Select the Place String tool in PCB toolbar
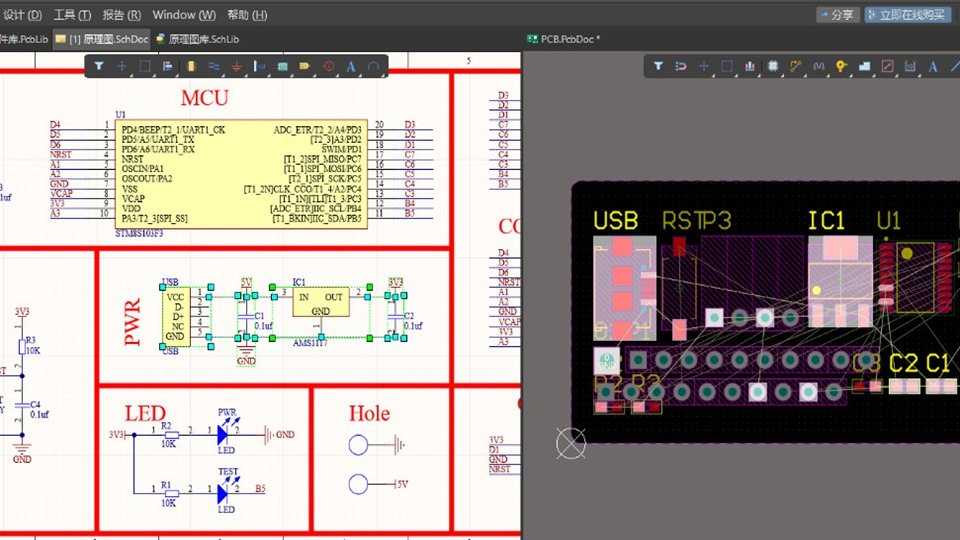 933,66
